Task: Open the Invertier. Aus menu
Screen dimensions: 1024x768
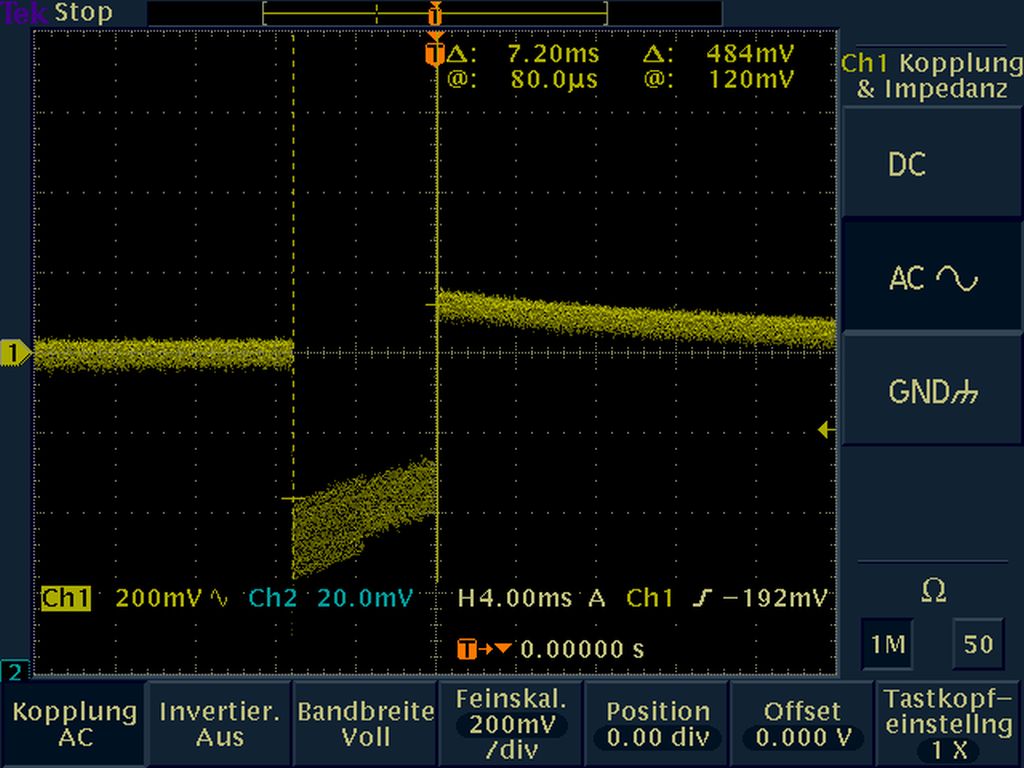Action: point(219,724)
